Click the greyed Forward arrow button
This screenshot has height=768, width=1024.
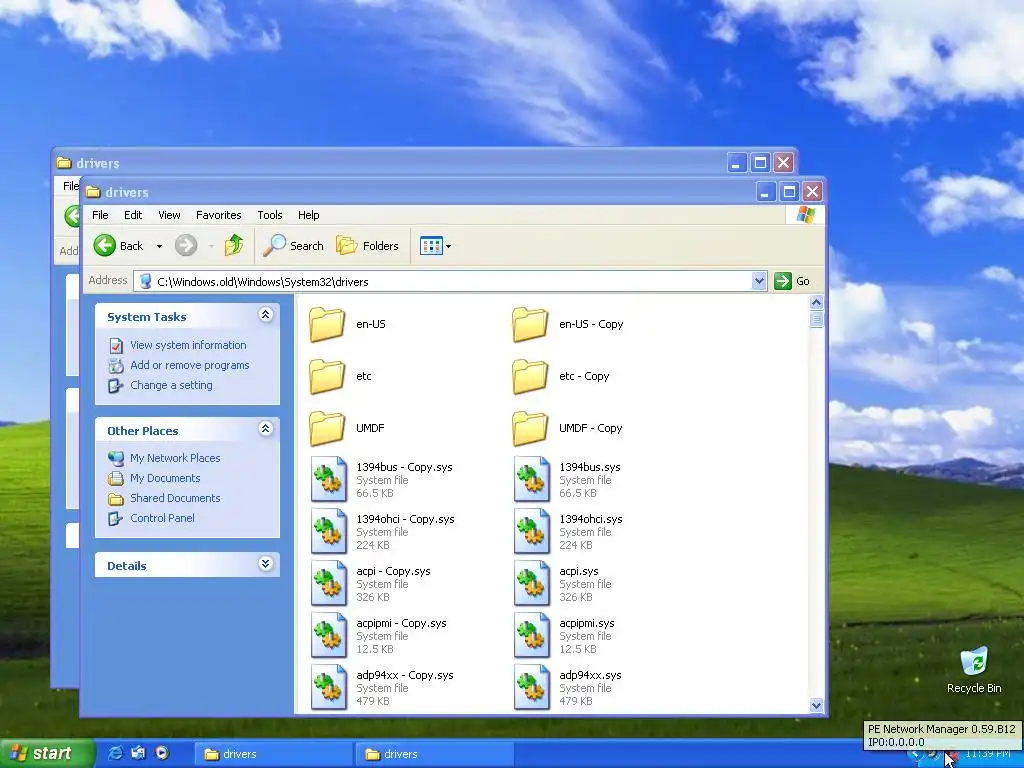pyautogui.click(x=186, y=246)
